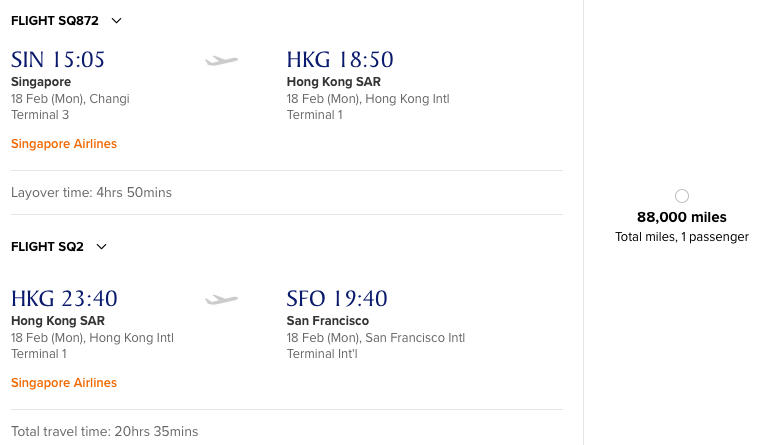The height and width of the screenshot is (445, 771).
Task: Click the Layover time 4hrs 50mins text
Action: tap(91, 192)
